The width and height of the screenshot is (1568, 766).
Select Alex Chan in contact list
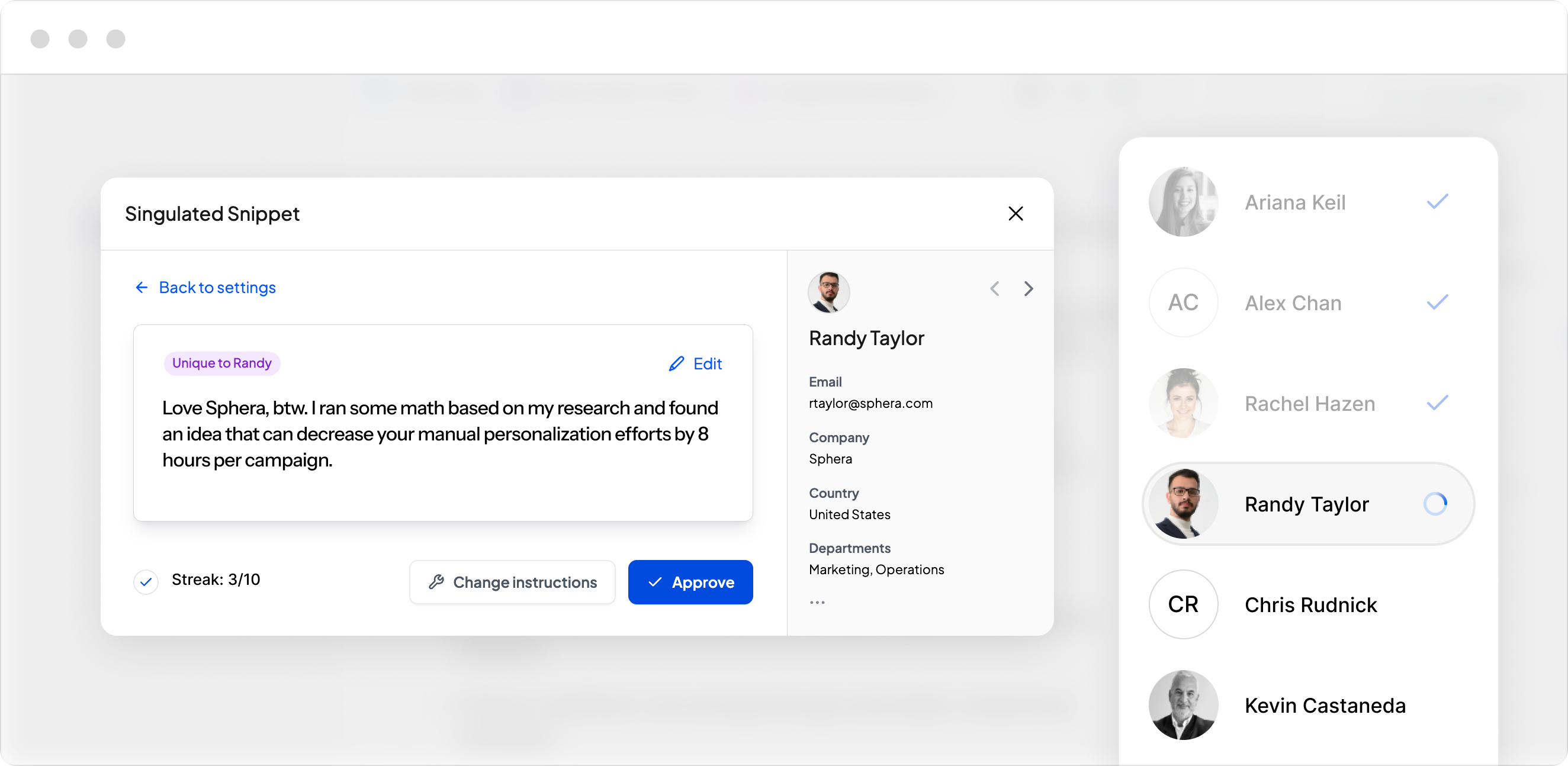[1307, 302]
